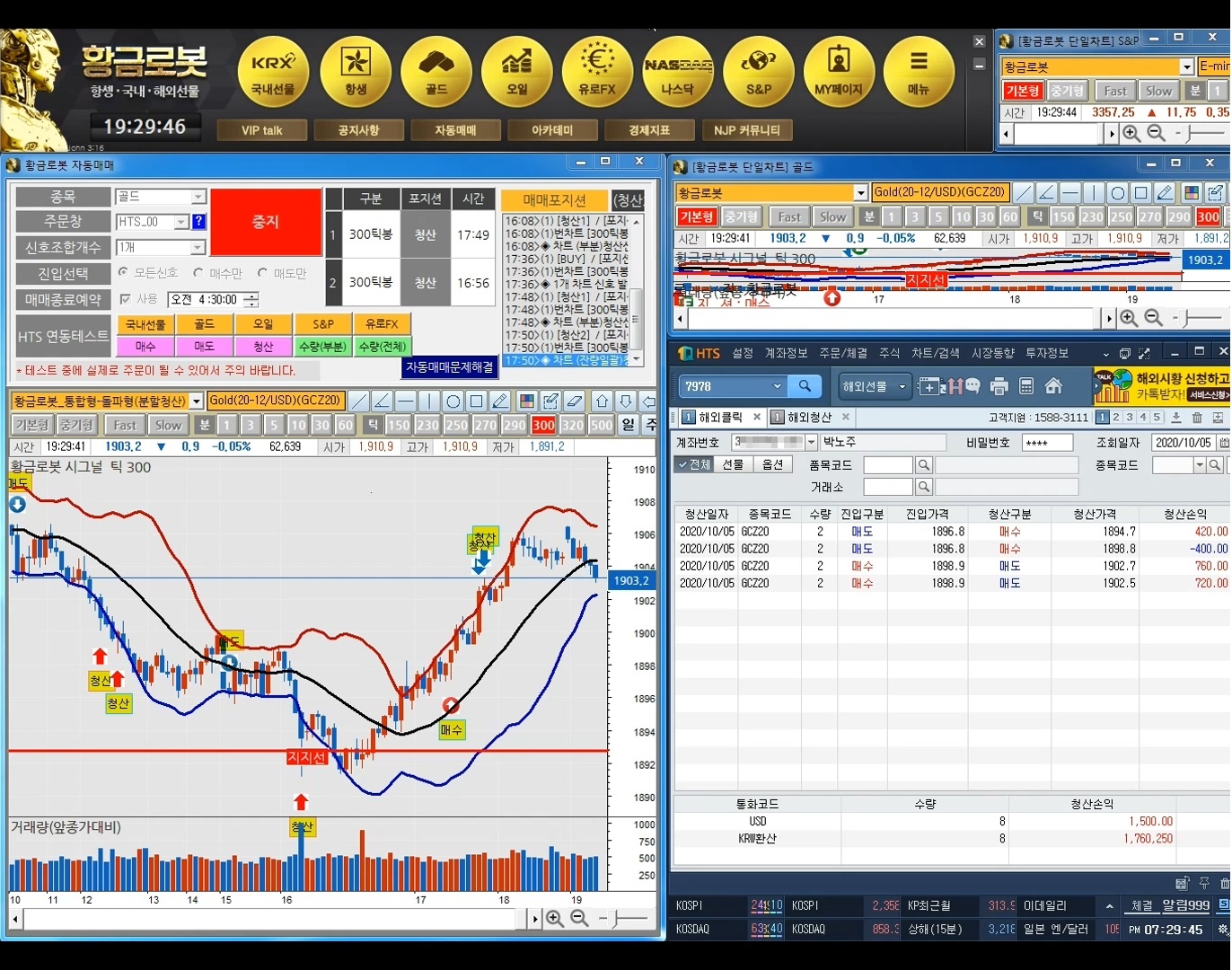Open the 오일 launcher icon in top bar
The image size is (1232, 970).
click(x=517, y=71)
